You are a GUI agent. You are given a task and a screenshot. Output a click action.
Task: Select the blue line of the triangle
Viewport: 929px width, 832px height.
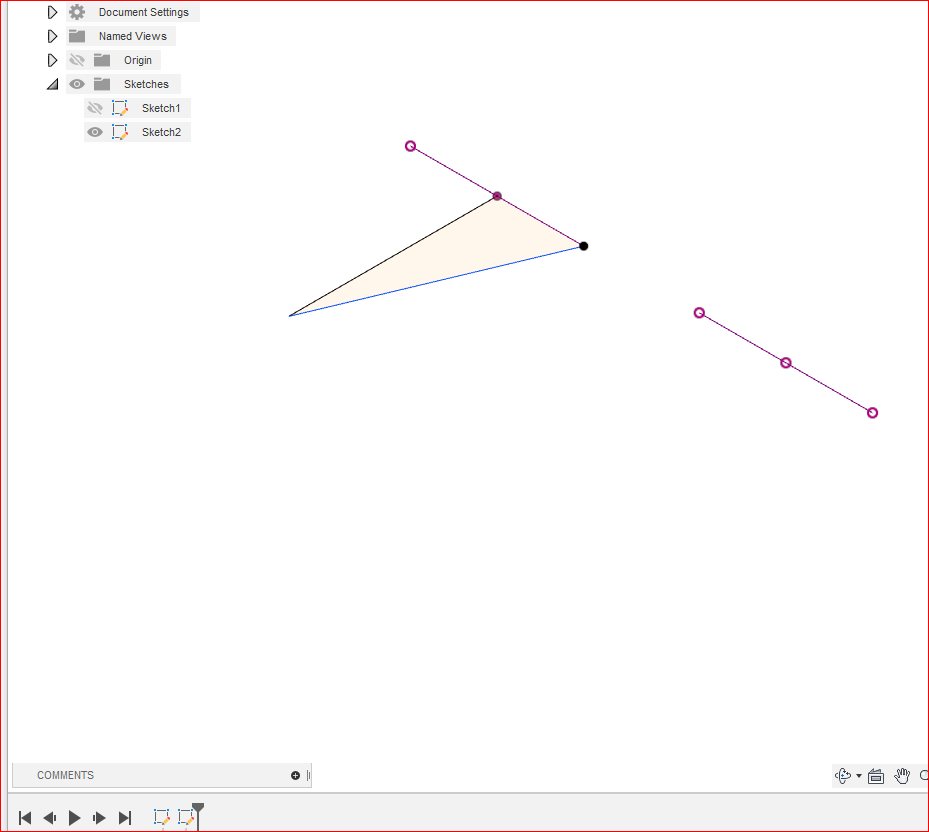coord(436,281)
